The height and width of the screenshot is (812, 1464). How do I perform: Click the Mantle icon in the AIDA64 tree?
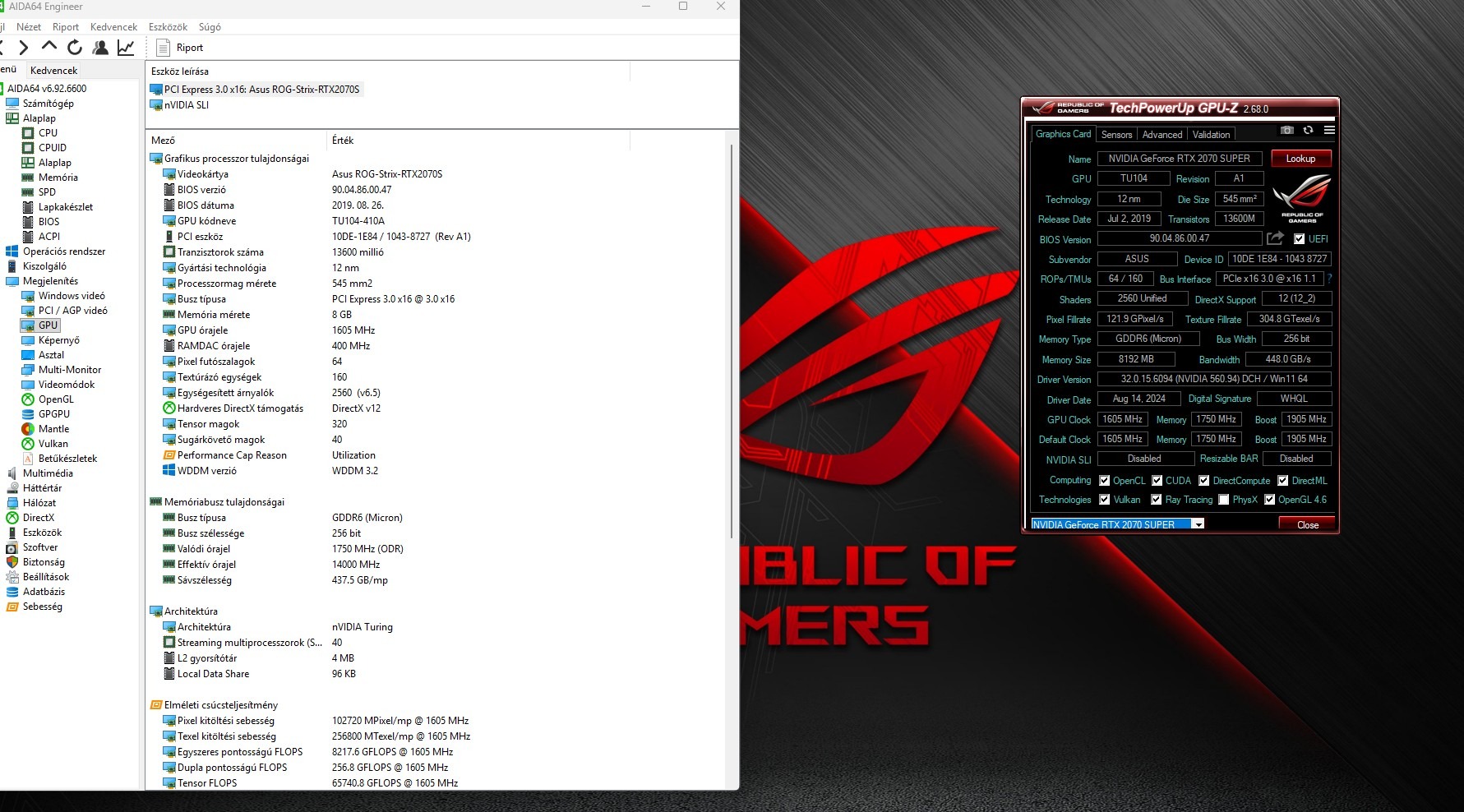[28, 429]
